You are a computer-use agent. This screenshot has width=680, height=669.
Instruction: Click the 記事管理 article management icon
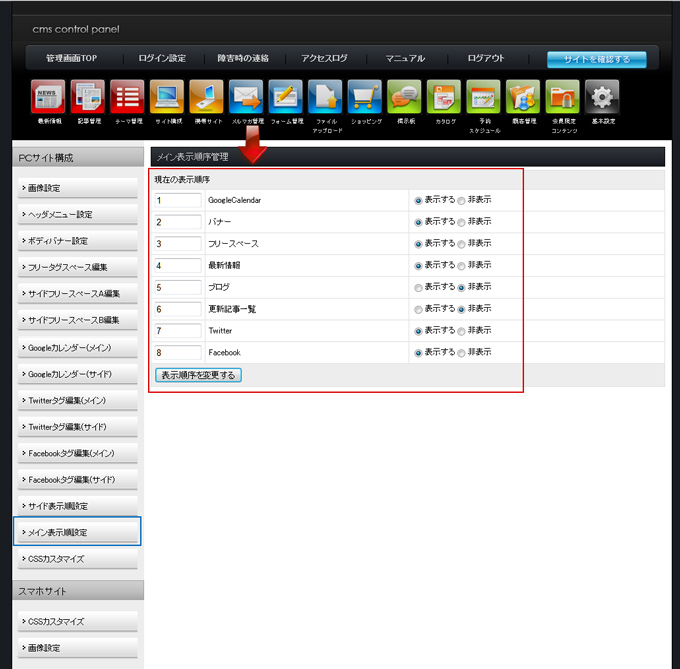click(88, 98)
